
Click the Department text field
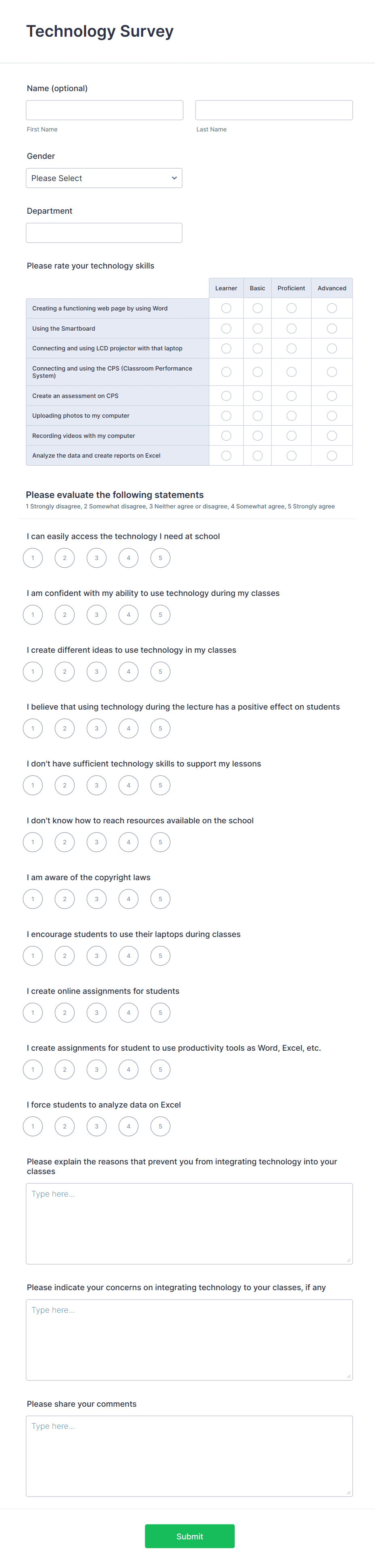(104, 233)
